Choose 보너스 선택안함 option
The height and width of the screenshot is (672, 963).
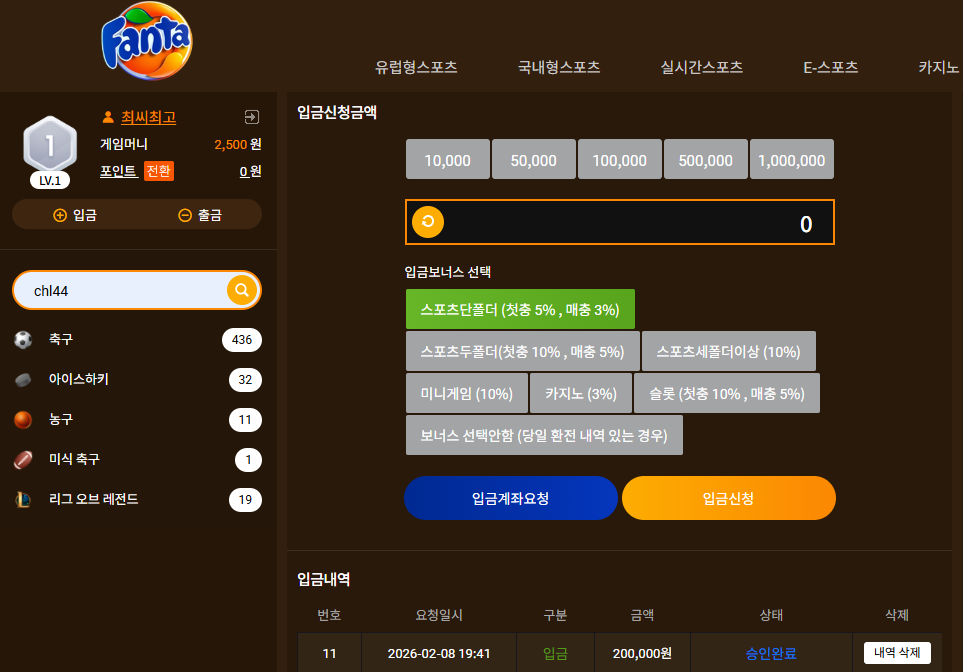click(544, 435)
